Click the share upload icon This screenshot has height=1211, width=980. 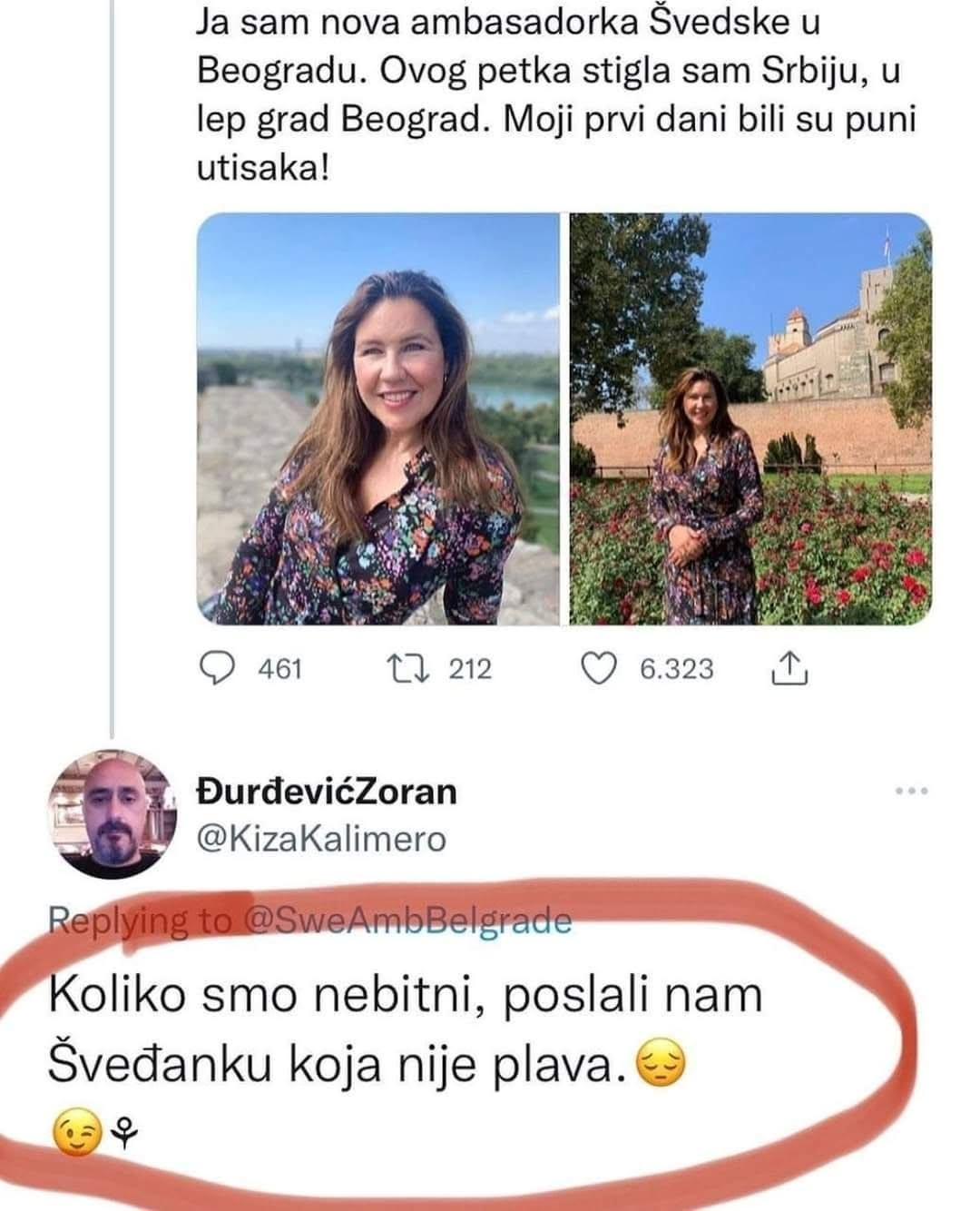(789, 669)
